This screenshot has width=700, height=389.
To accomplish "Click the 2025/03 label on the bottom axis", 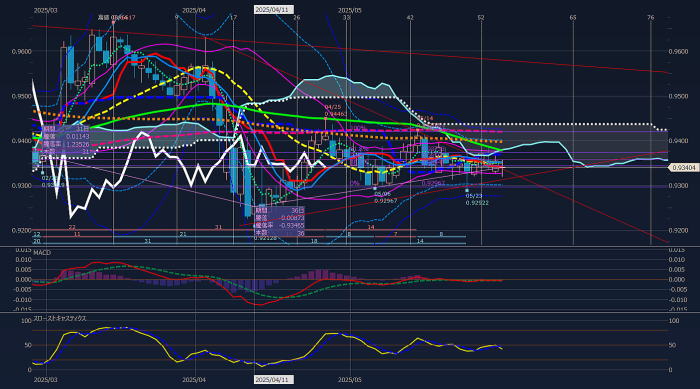I will coord(46,380).
